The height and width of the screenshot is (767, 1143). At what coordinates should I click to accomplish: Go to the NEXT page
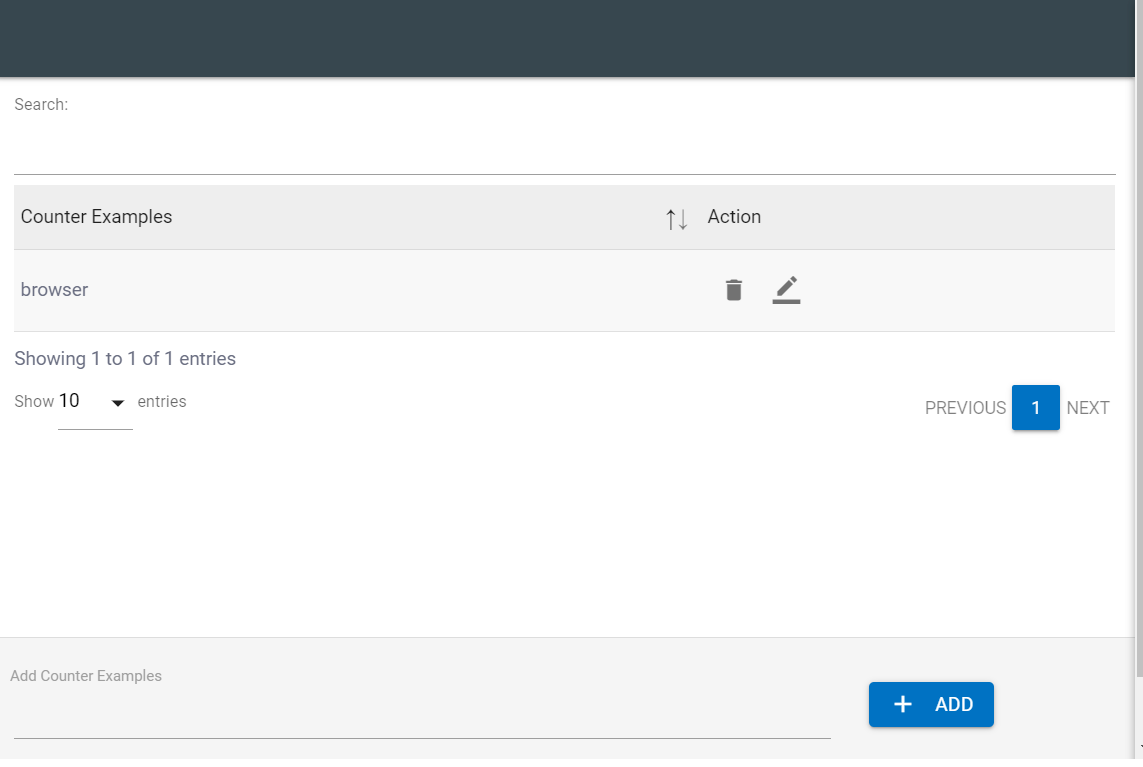(x=1088, y=408)
